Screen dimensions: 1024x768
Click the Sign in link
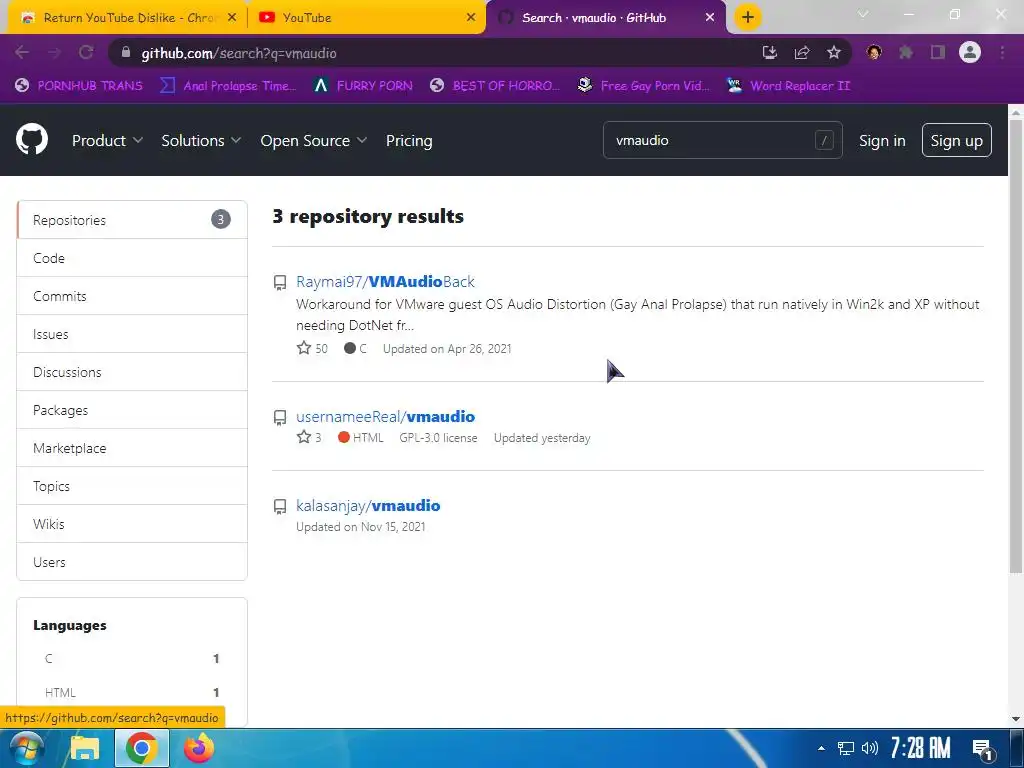(882, 140)
